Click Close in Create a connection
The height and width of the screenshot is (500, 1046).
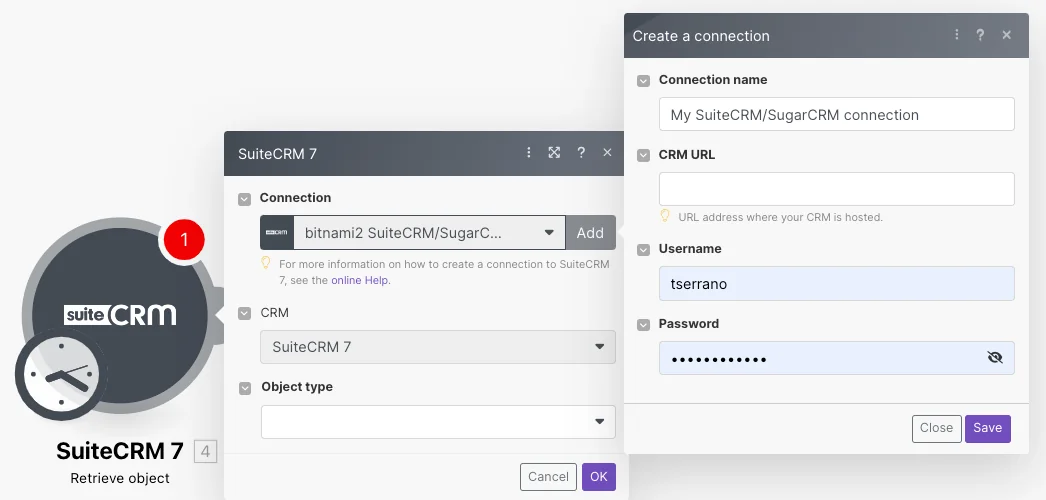click(937, 429)
